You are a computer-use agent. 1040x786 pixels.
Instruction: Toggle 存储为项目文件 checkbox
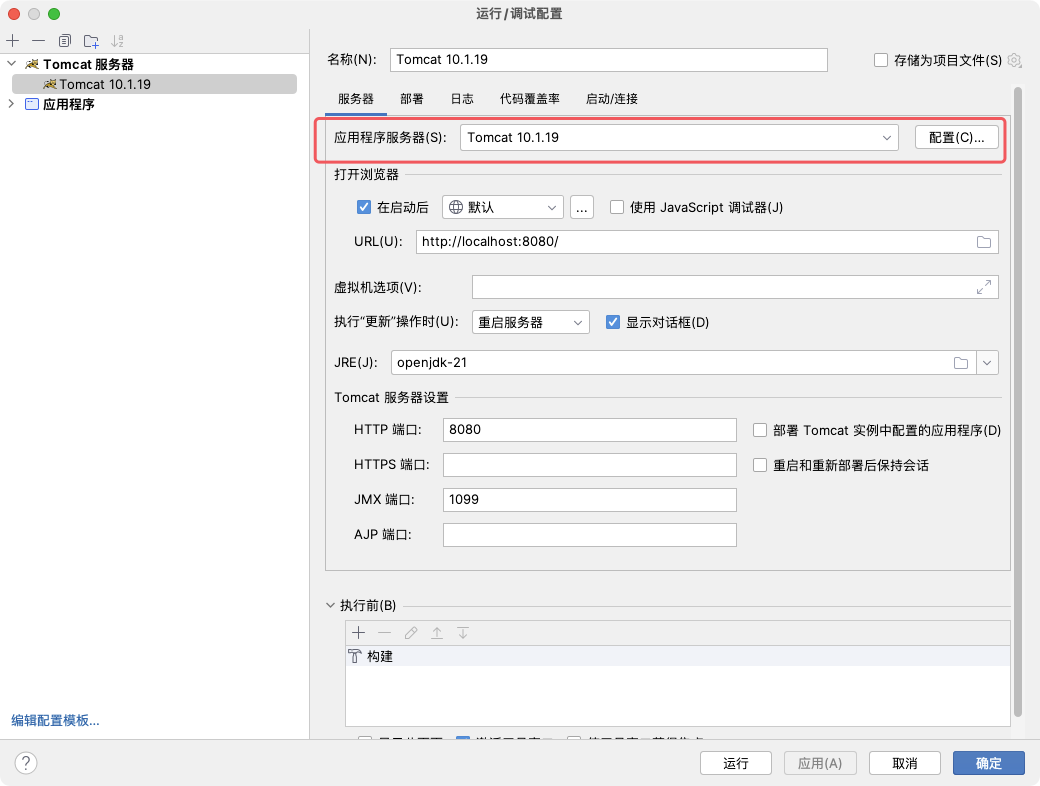pyautogui.click(x=881, y=60)
